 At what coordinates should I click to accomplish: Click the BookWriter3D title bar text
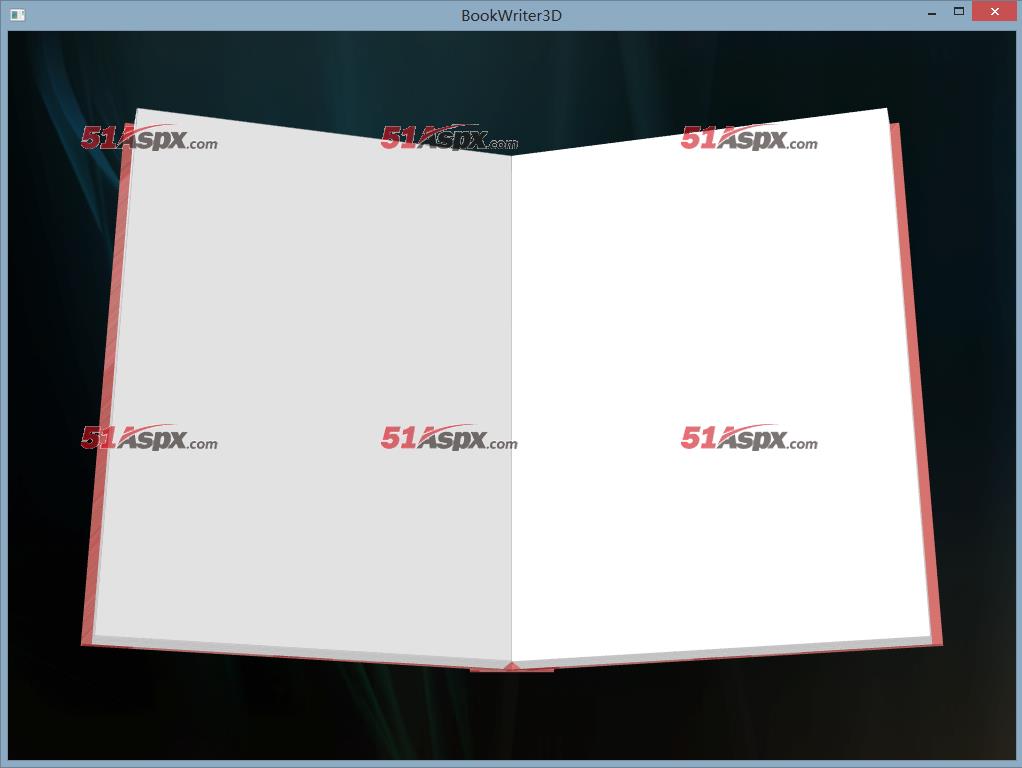coord(511,16)
